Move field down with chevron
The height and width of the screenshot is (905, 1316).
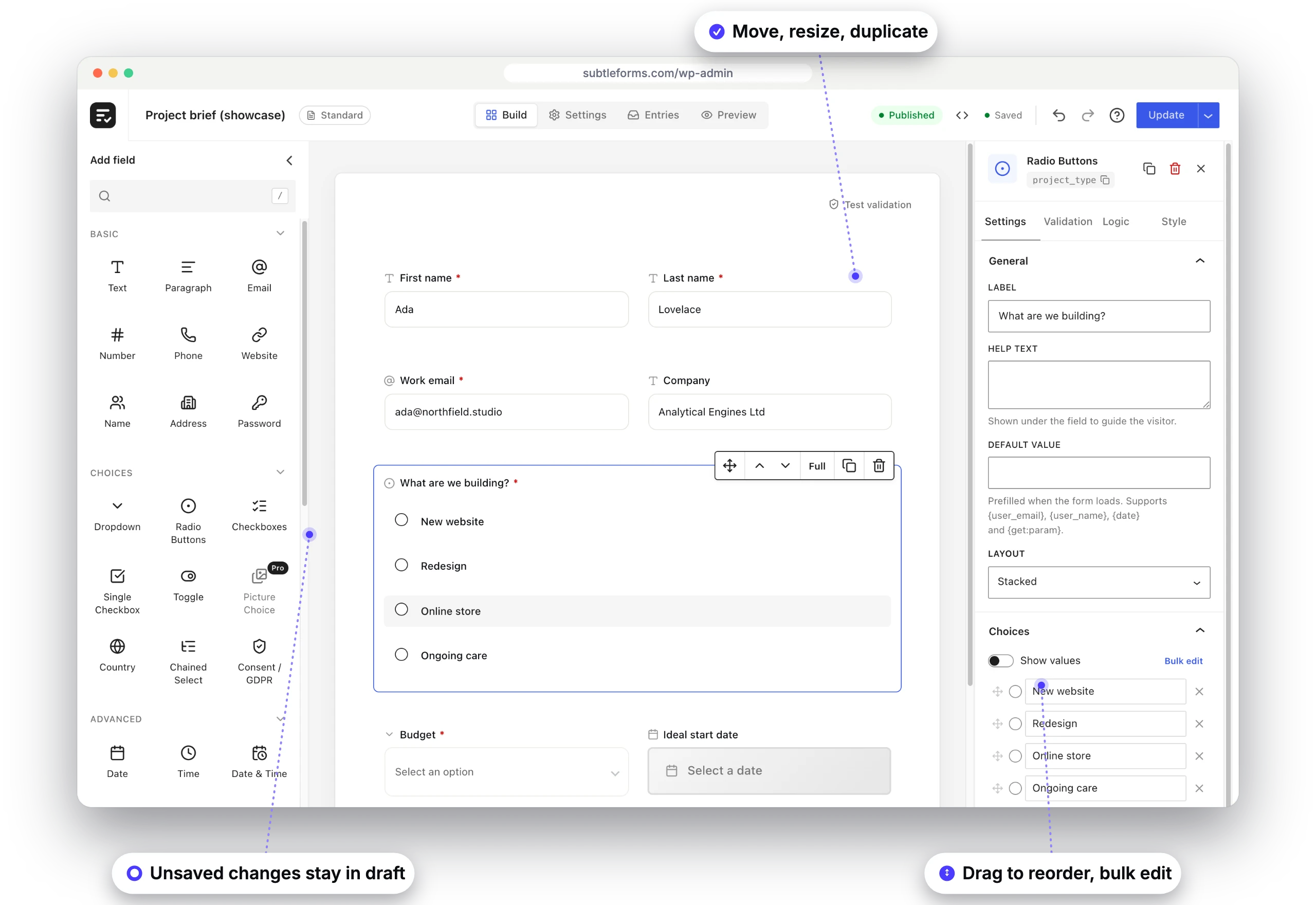coord(785,465)
